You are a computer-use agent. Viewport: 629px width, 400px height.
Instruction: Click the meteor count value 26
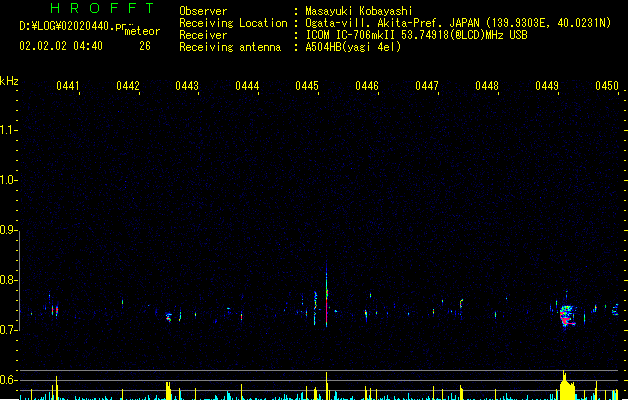145,46
